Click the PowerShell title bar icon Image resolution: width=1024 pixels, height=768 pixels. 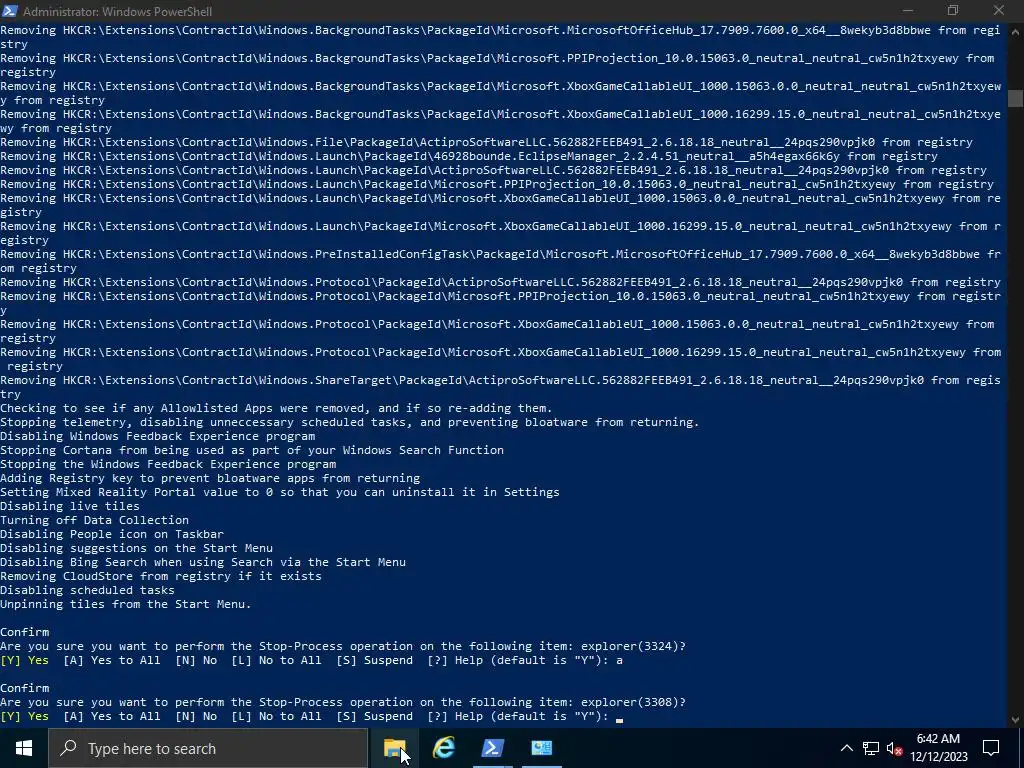pyautogui.click(x=10, y=10)
